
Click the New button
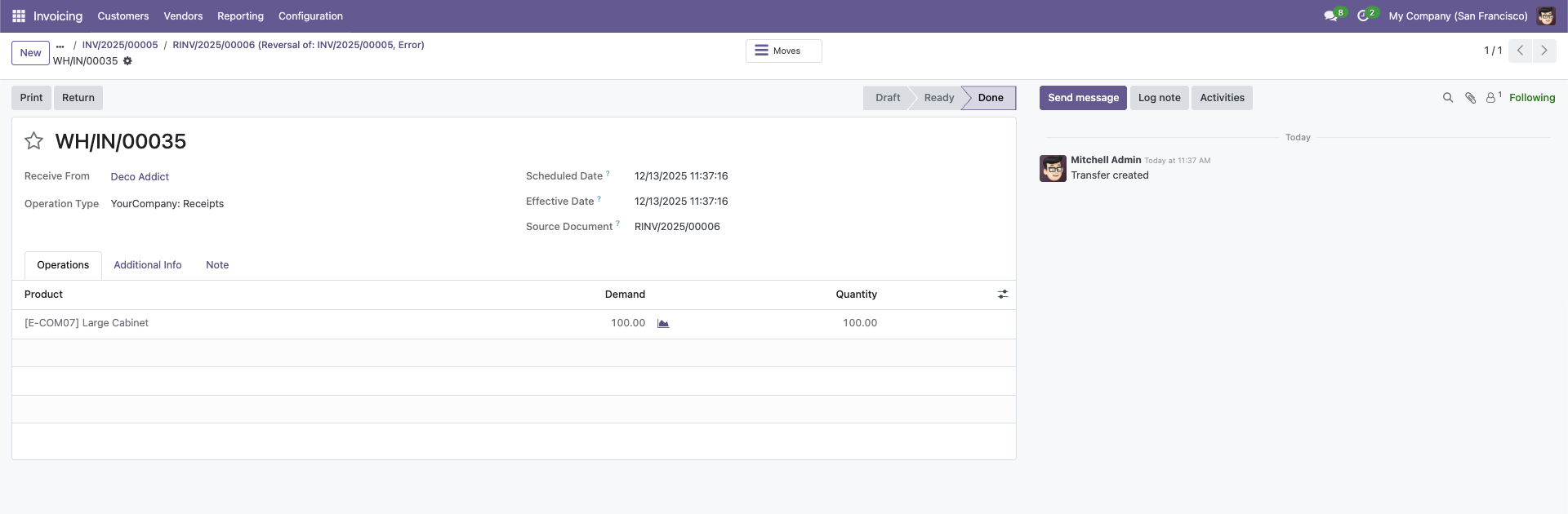tap(30, 53)
